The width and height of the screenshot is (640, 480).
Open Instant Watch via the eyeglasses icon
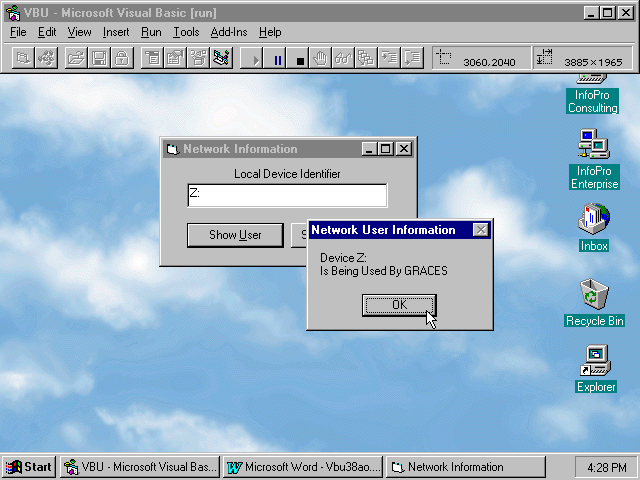(x=343, y=59)
